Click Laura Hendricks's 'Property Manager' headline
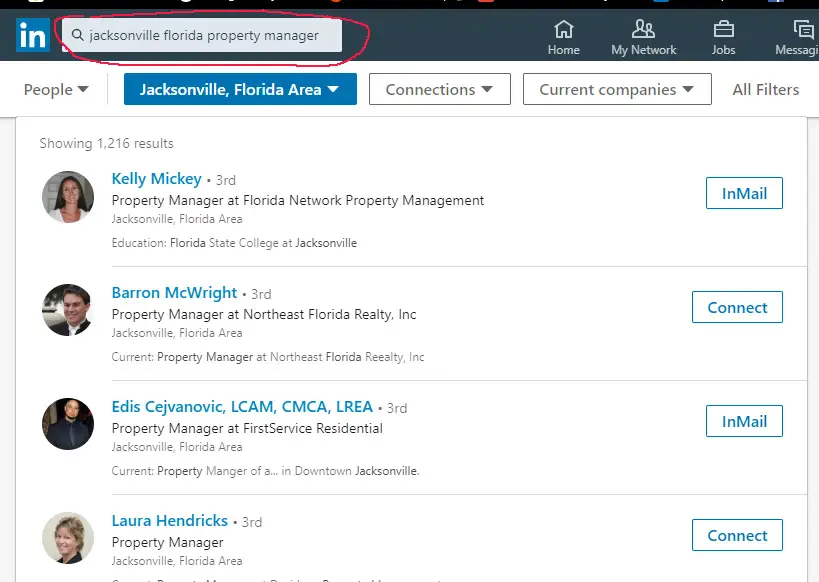Screen dimensions: 819x582 [167, 542]
